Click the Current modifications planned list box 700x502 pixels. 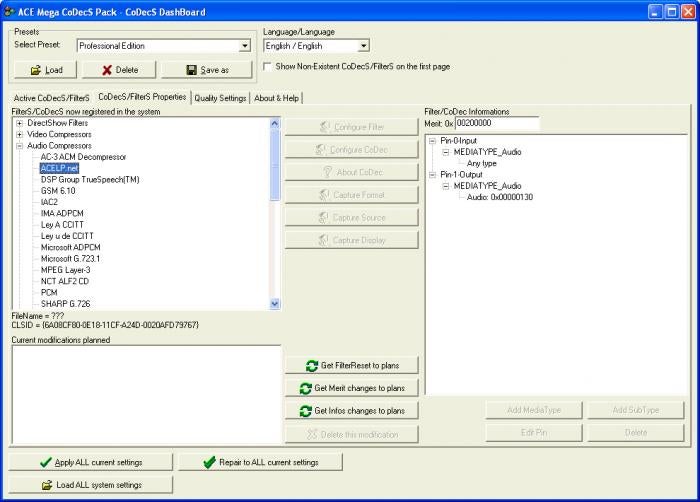coord(146,395)
